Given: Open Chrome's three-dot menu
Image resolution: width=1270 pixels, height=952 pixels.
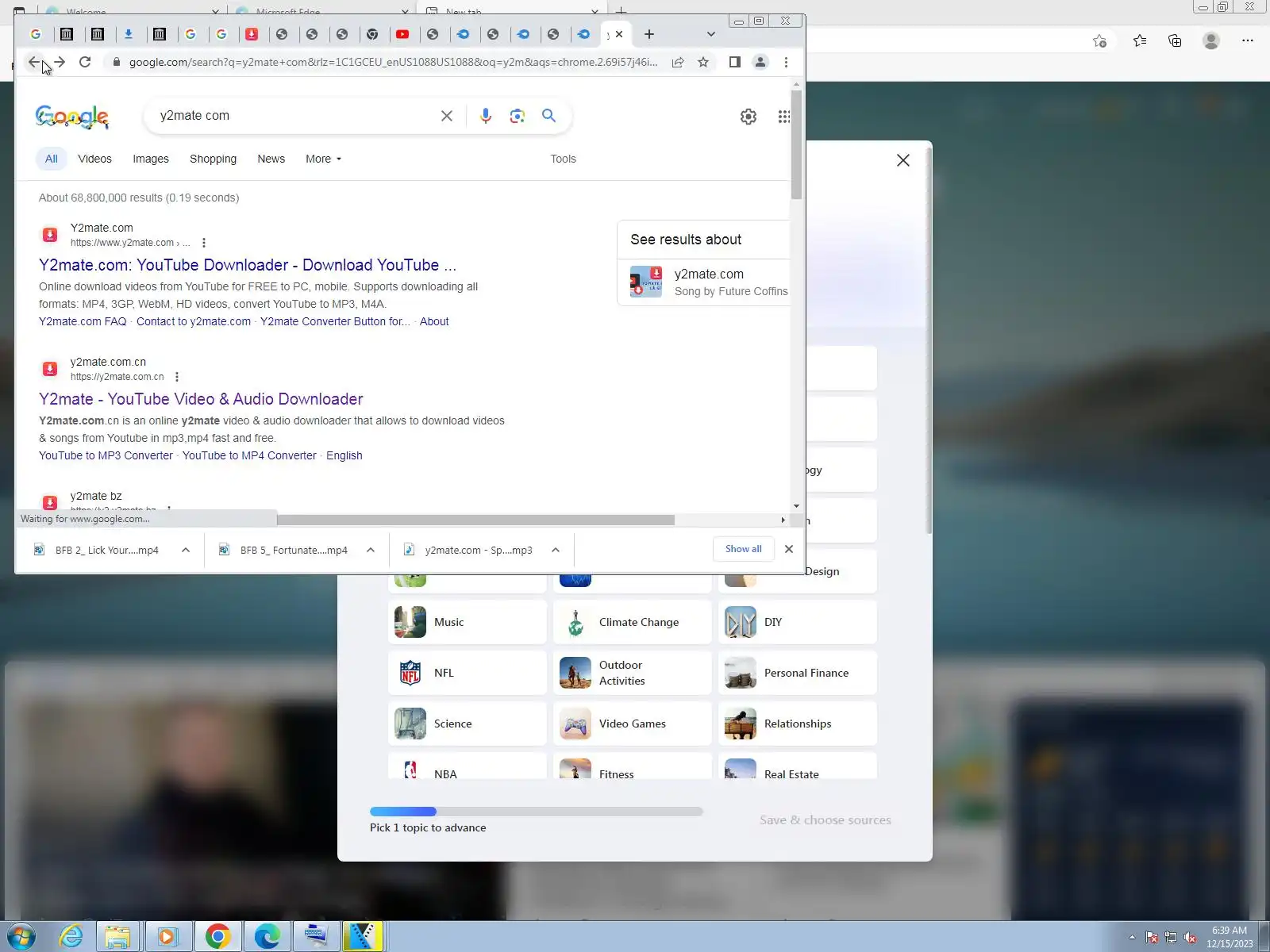Looking at the screenshot, I should click(786, 62).
